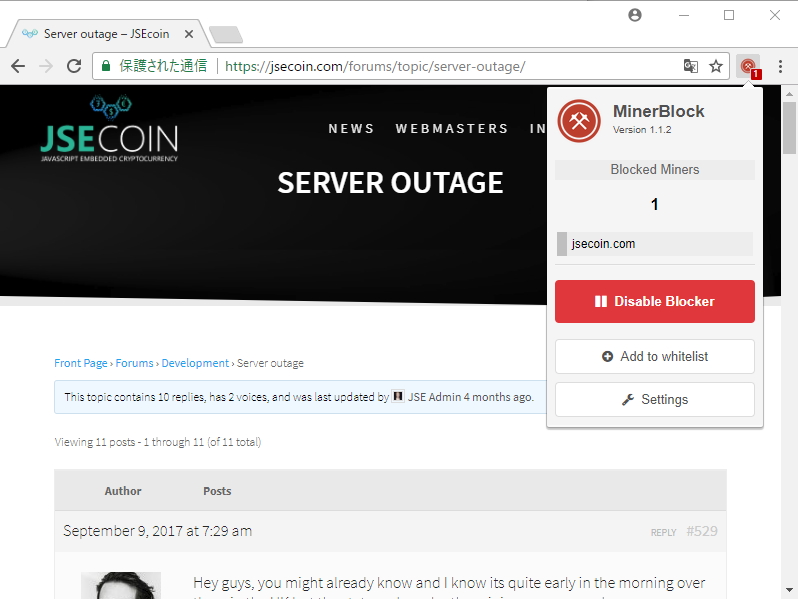Open the Chrome three-dot menu
This screenshot has height=599, width=798.
[x=780, y=66]
